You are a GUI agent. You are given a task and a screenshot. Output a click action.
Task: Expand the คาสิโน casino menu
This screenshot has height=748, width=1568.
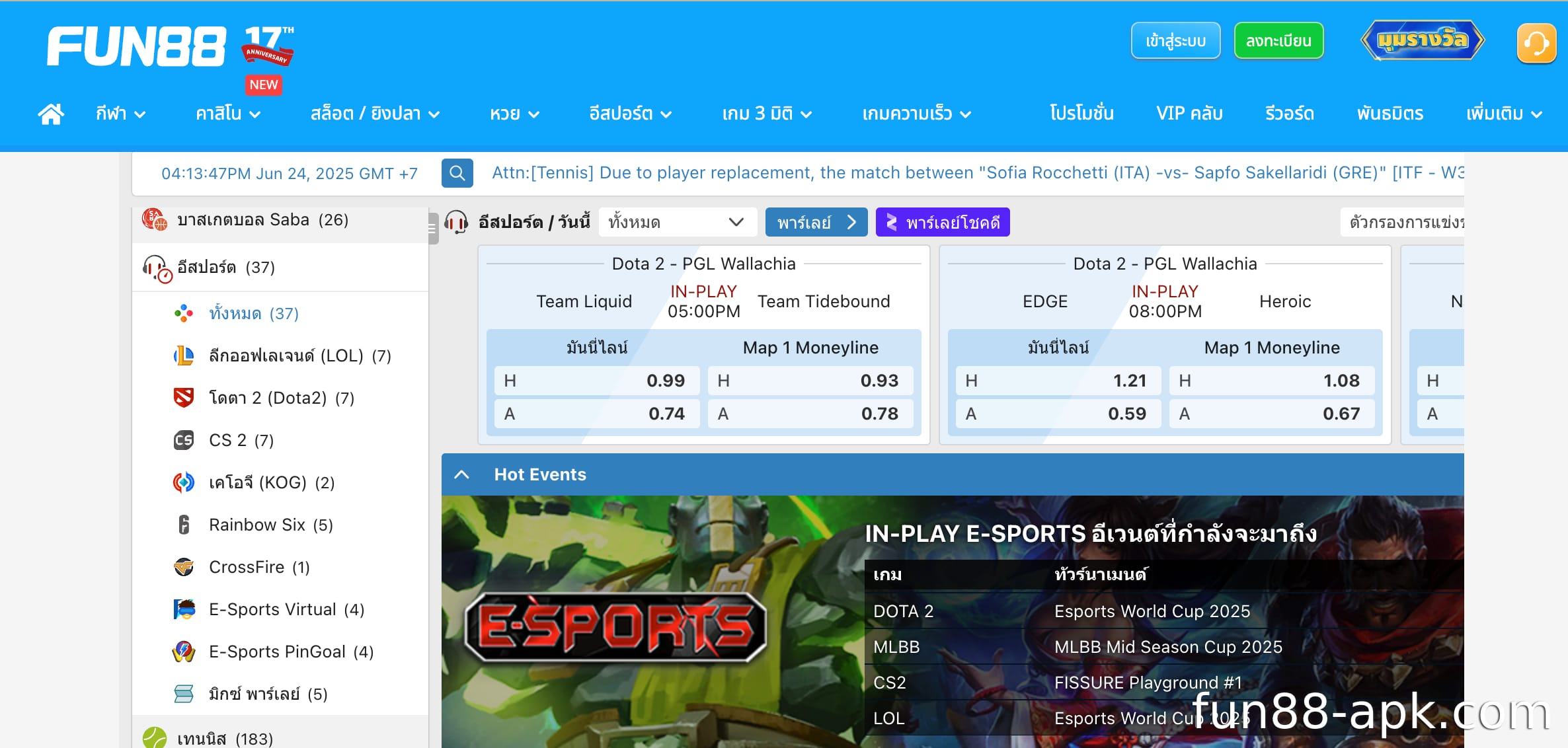tap(228, 114)
